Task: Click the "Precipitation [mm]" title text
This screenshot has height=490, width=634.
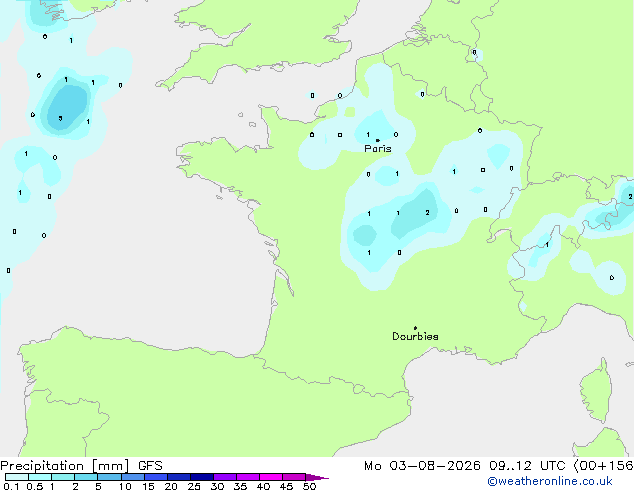Action: (65, 466)
